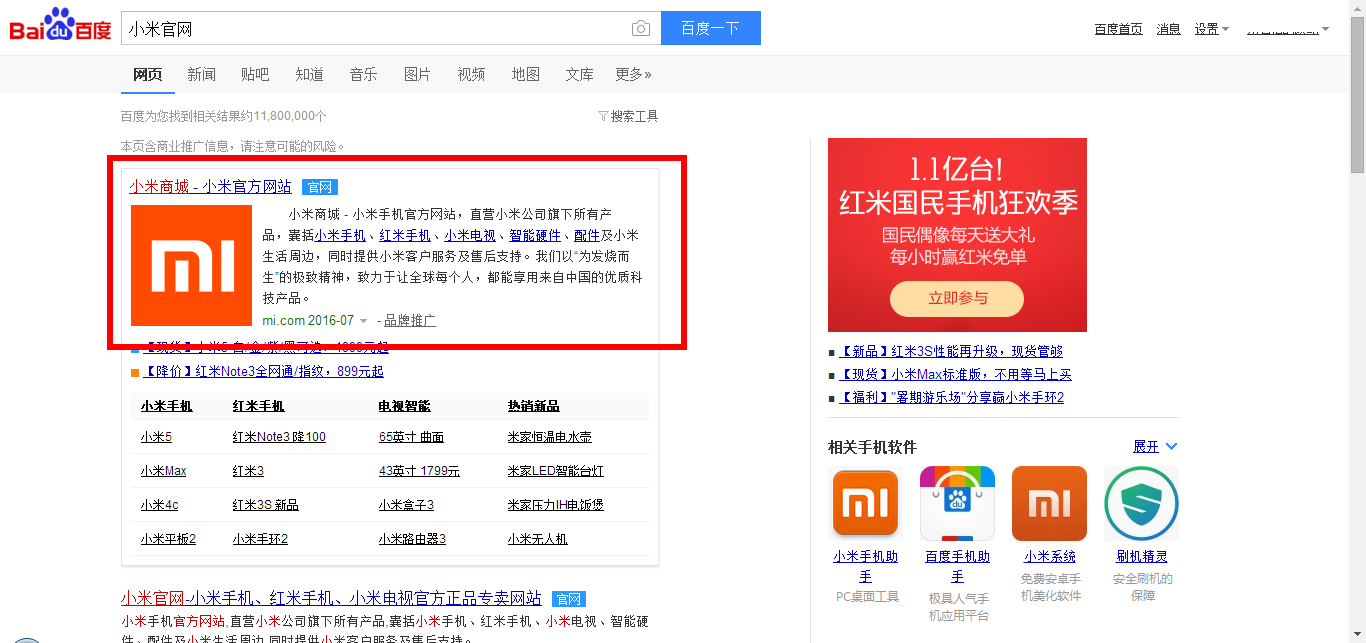
Task: Expand the mi.com snapshot dropdown arrow
Action: (x=363, y=321)
